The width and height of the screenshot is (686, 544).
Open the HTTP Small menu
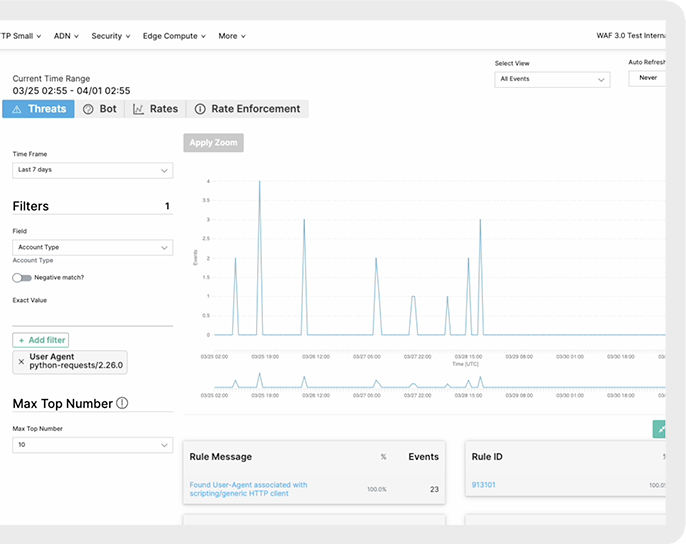[x=21, y=36]
